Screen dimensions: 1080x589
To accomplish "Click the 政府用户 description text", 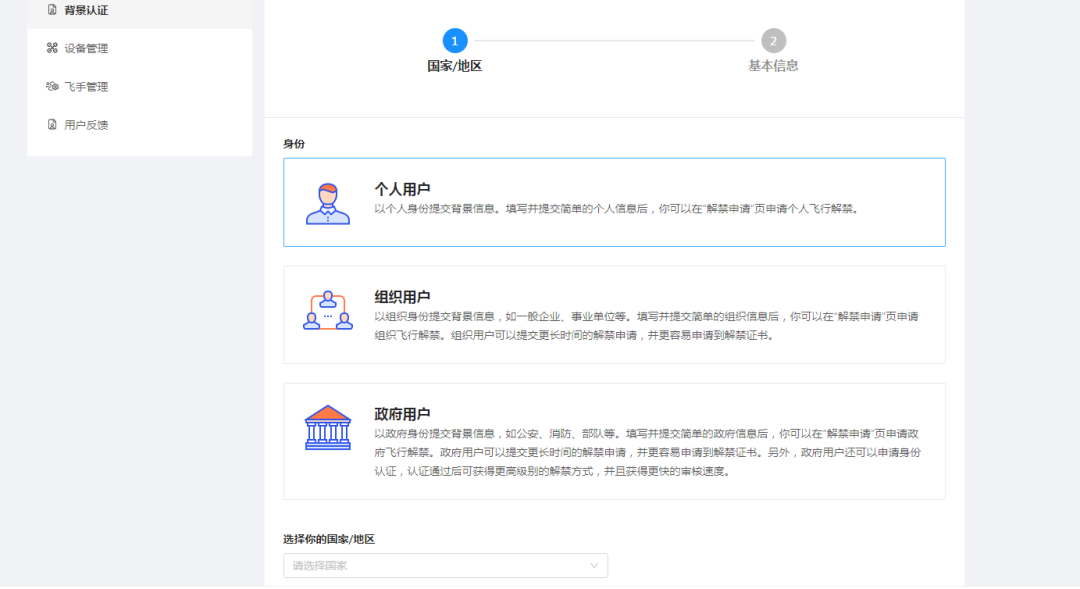I will click(647, 453).
